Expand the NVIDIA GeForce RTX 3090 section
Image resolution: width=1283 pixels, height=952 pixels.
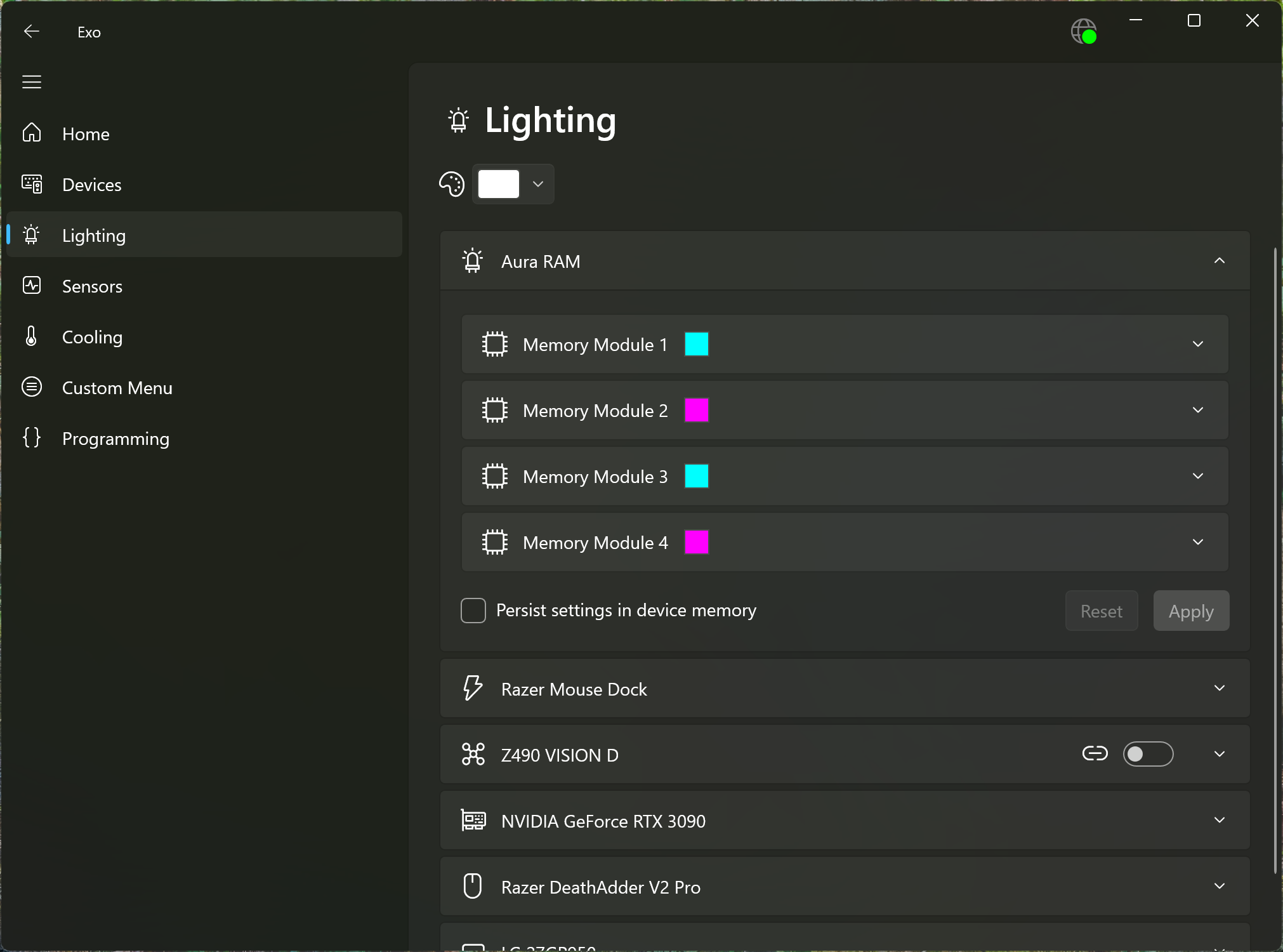[1220, 820]
